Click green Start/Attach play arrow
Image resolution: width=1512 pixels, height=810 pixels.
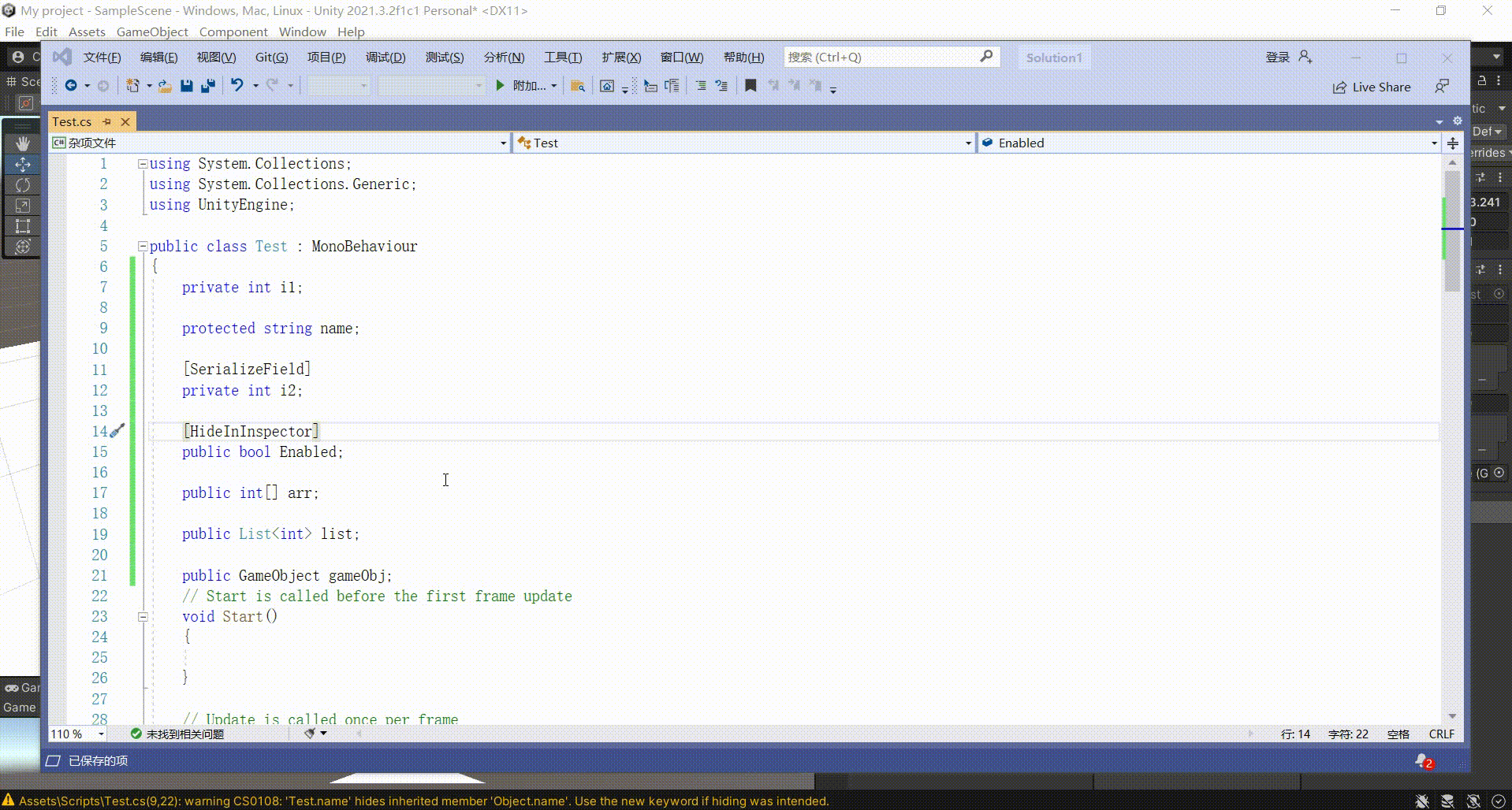(x=500, y=85)
